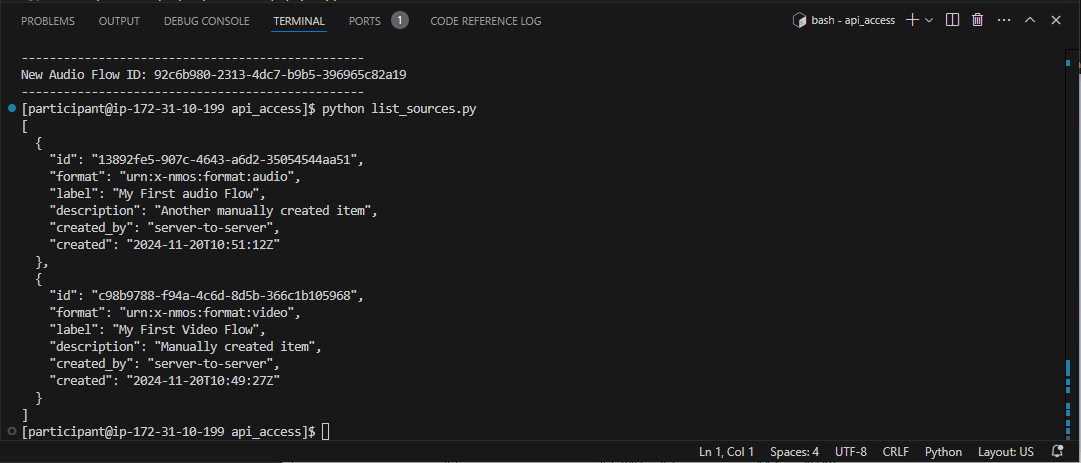
Task: Click description "Another manually created item"
Action: [x=262, y=210]
